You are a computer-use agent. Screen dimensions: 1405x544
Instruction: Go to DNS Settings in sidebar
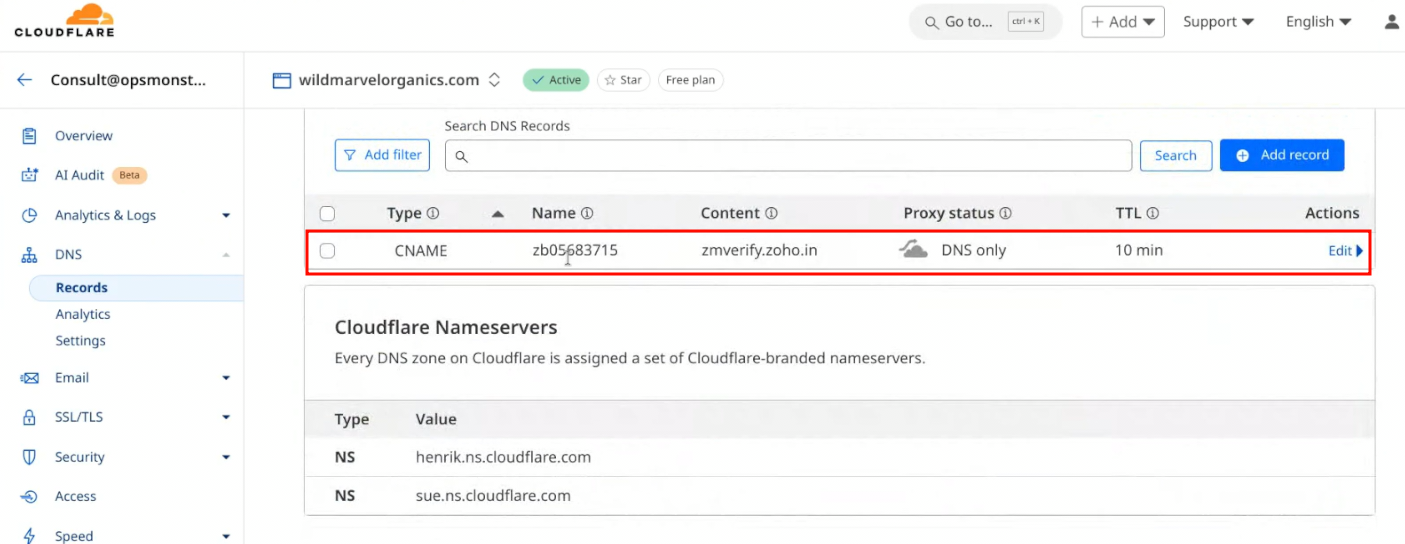pos(80,341)
